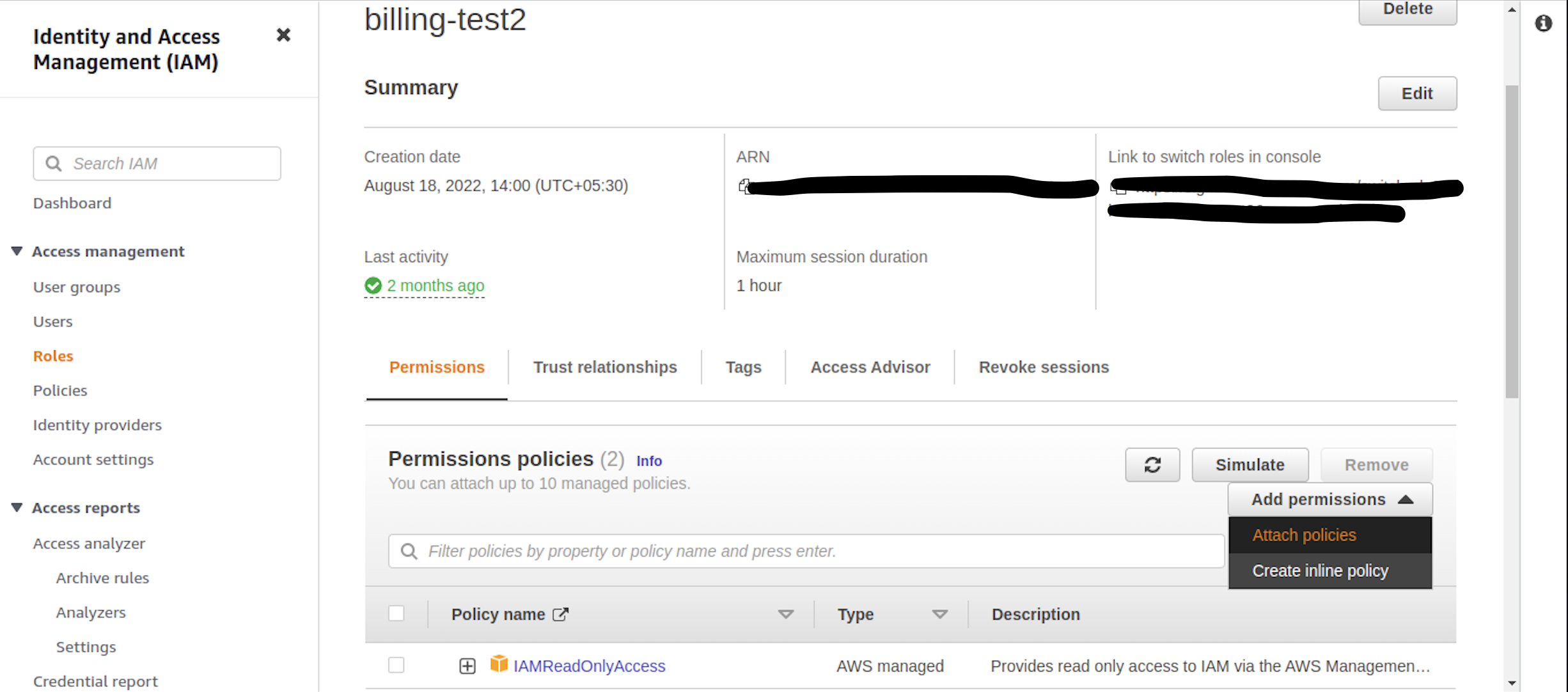Collapse the Add permissions dropdown

(x=1330, y=499)
